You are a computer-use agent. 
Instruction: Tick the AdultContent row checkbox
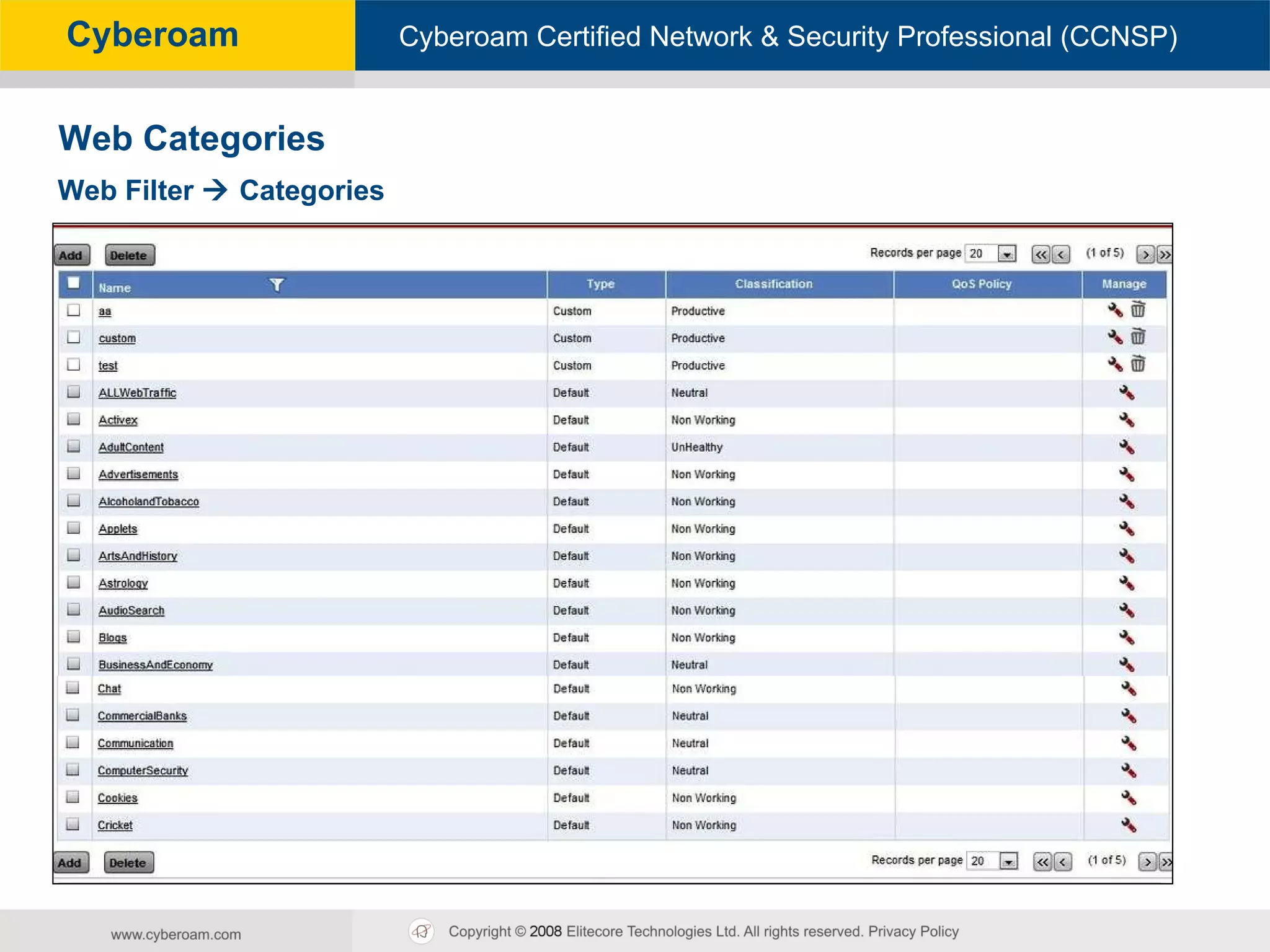click(x=73, y=446)
